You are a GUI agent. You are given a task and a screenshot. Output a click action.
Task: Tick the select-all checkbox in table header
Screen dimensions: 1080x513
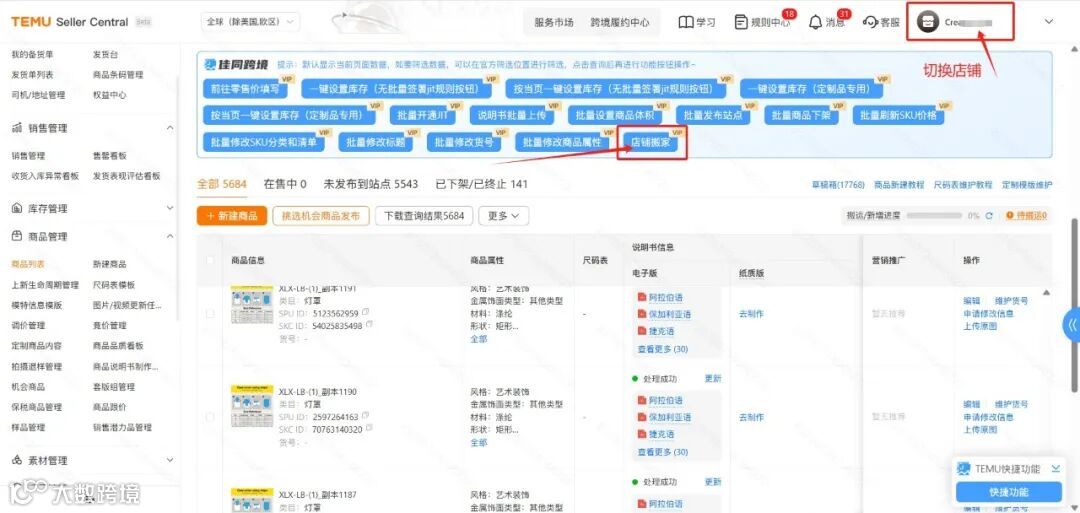210,260
